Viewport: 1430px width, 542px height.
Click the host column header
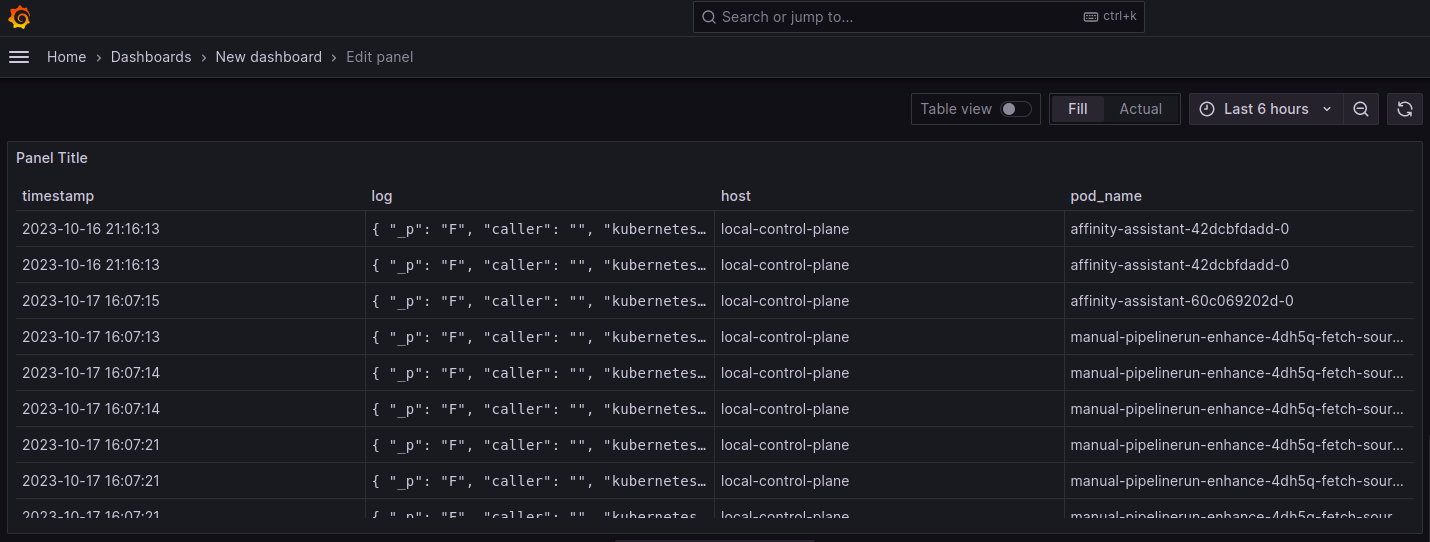735,196
